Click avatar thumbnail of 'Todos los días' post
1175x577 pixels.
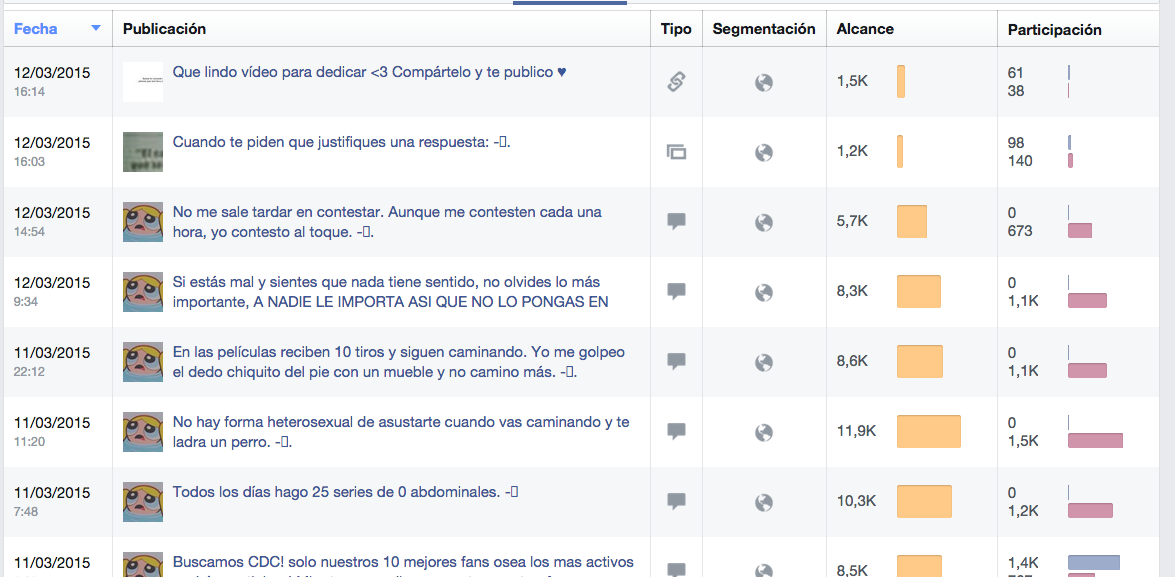[x=143, y=501]
